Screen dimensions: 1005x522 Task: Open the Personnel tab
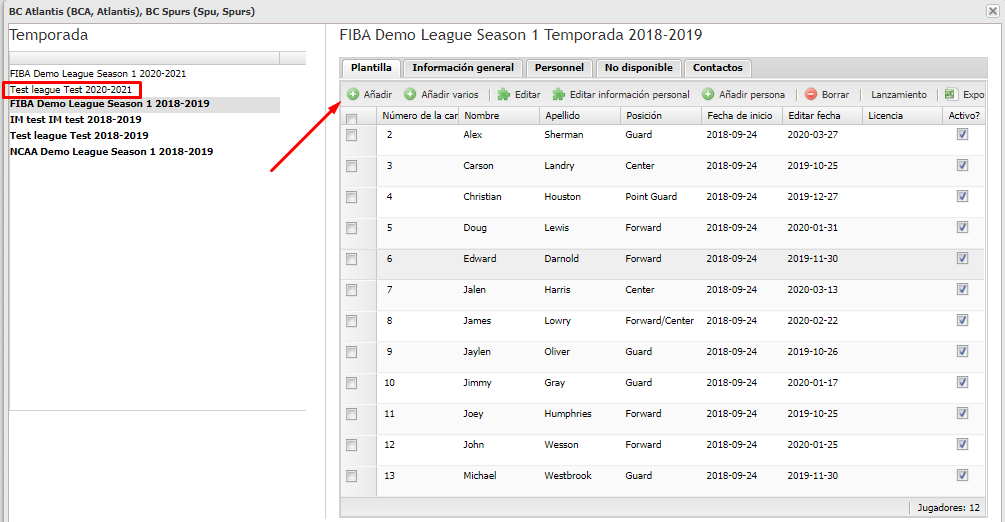(x=560, y=68)
